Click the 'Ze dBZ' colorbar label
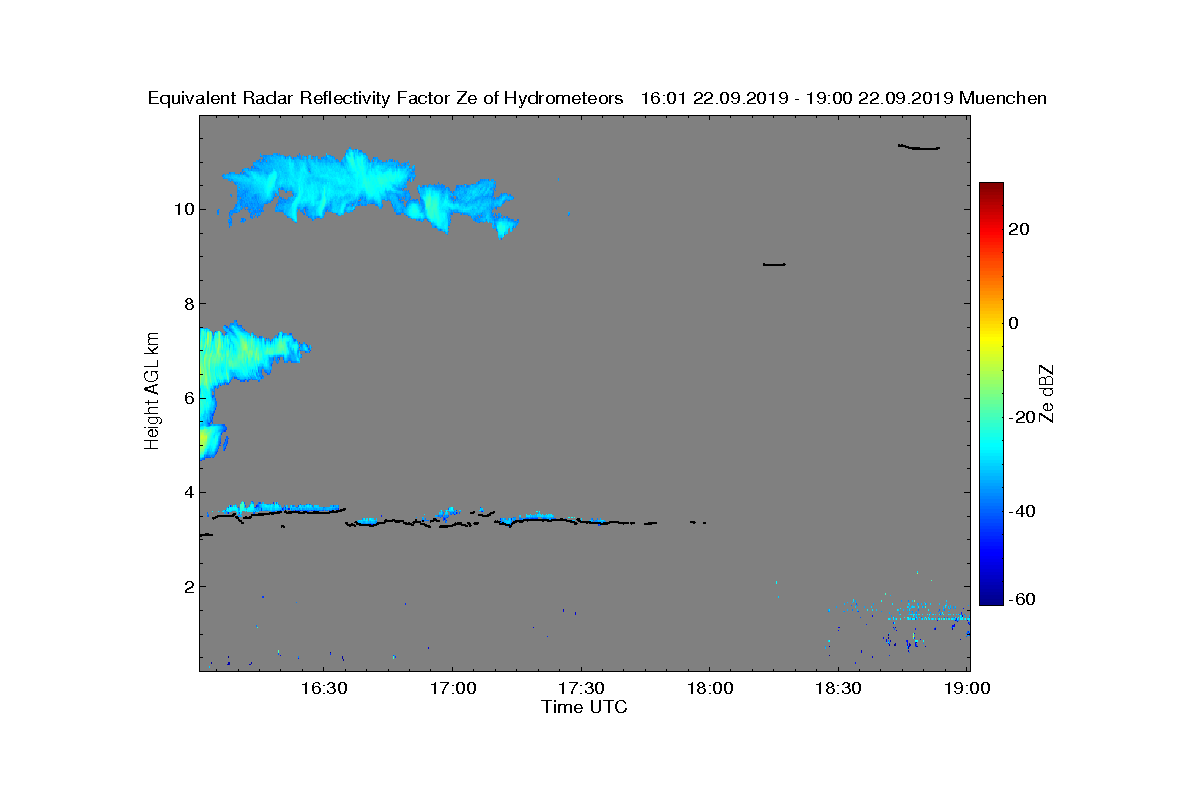This screenshot has height=800, width=1200. coord(1048,394)
